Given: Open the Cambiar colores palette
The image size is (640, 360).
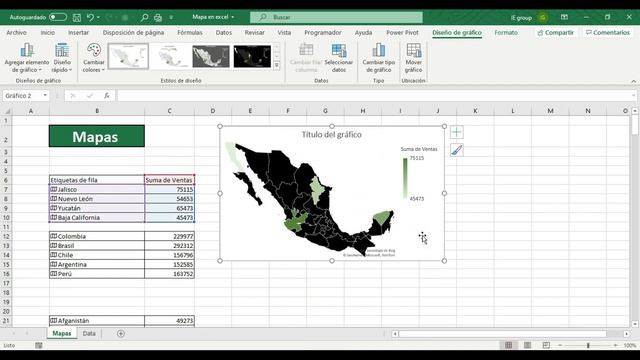Looking at the screenshot, I should coord(93,58).
